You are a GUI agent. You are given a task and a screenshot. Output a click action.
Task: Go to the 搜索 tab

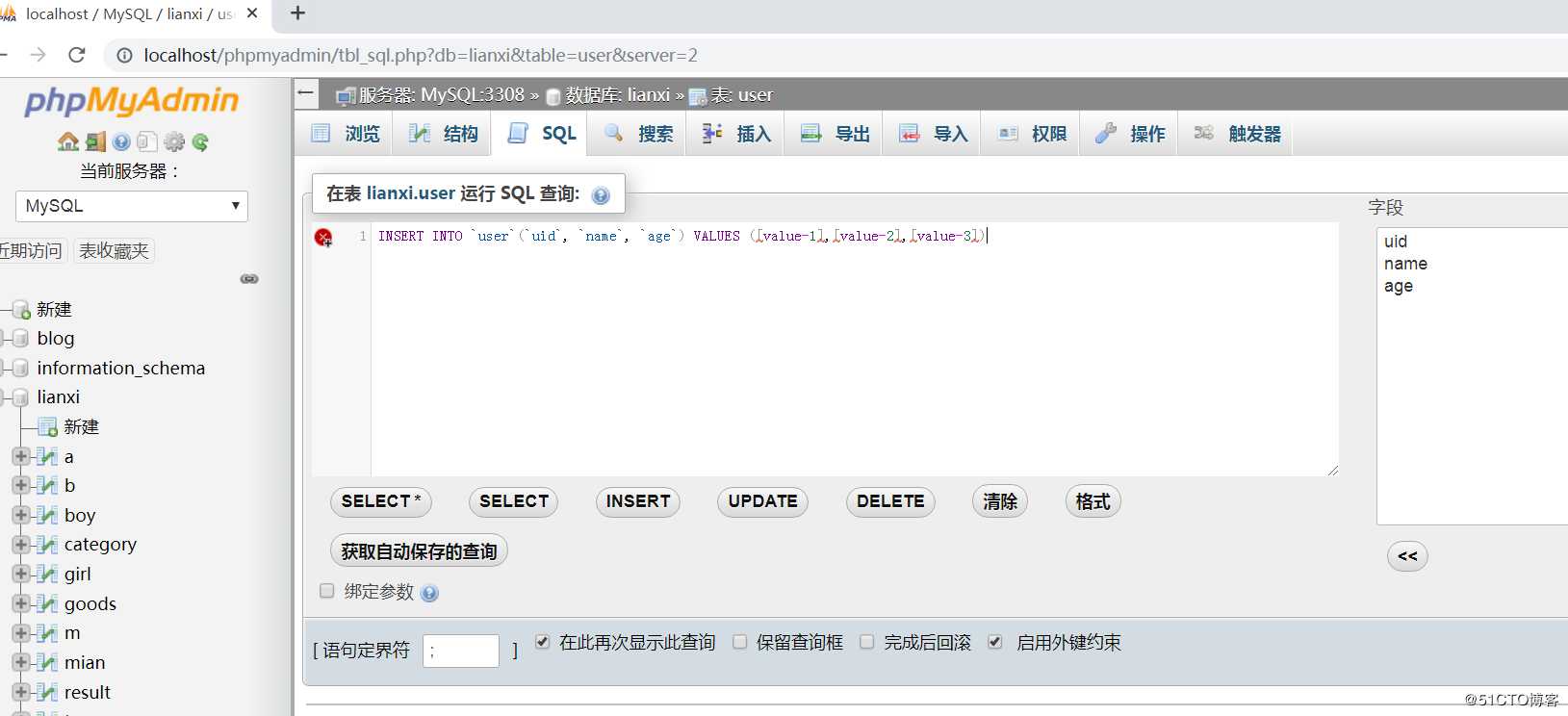(x=638, y=134)
